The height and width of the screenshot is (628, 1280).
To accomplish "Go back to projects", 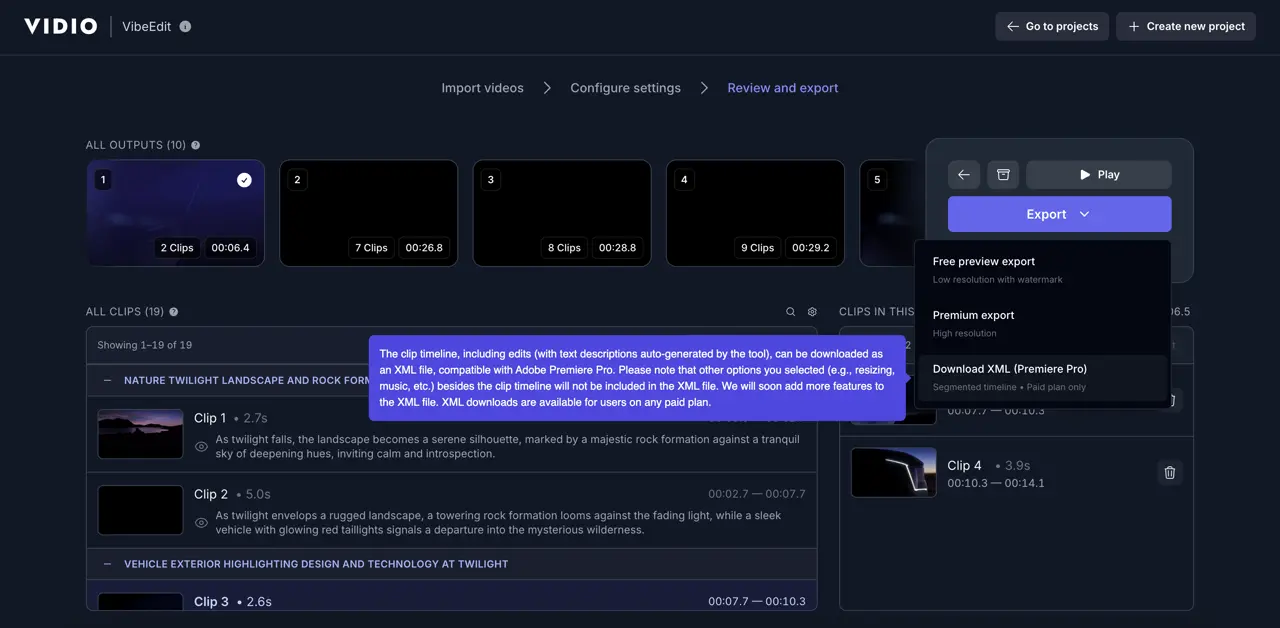I will click(1052, 26).
